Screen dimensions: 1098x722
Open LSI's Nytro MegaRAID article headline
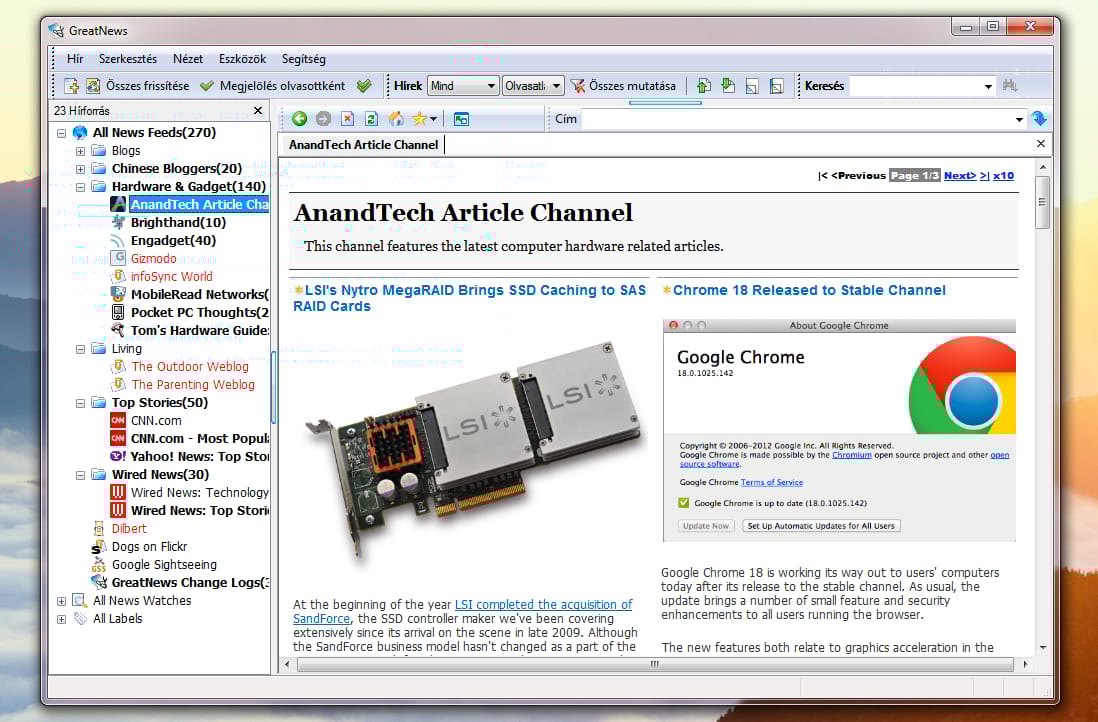[x=469, y=298]
